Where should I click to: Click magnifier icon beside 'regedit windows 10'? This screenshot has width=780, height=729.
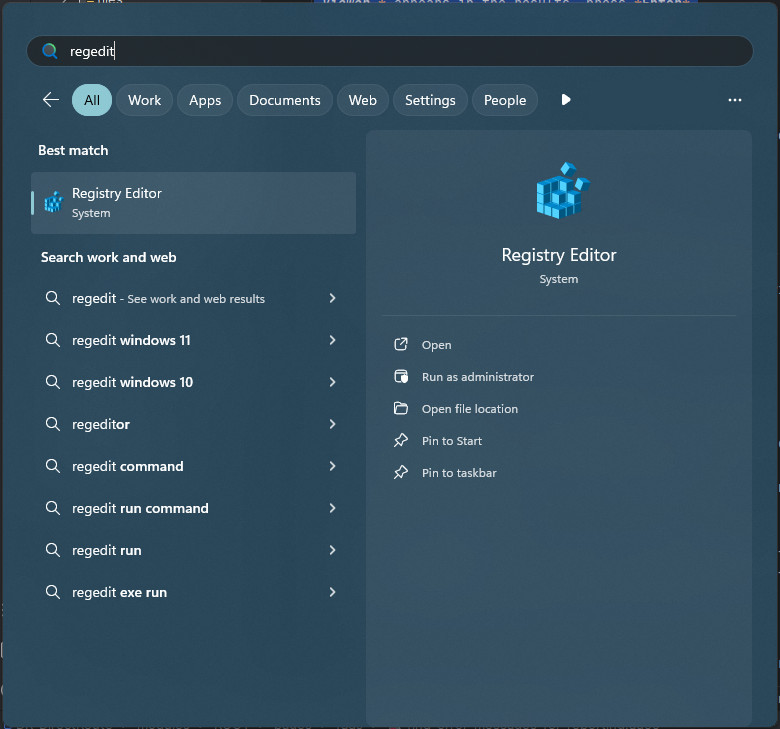pyautogui.click(x=53, y=382)
